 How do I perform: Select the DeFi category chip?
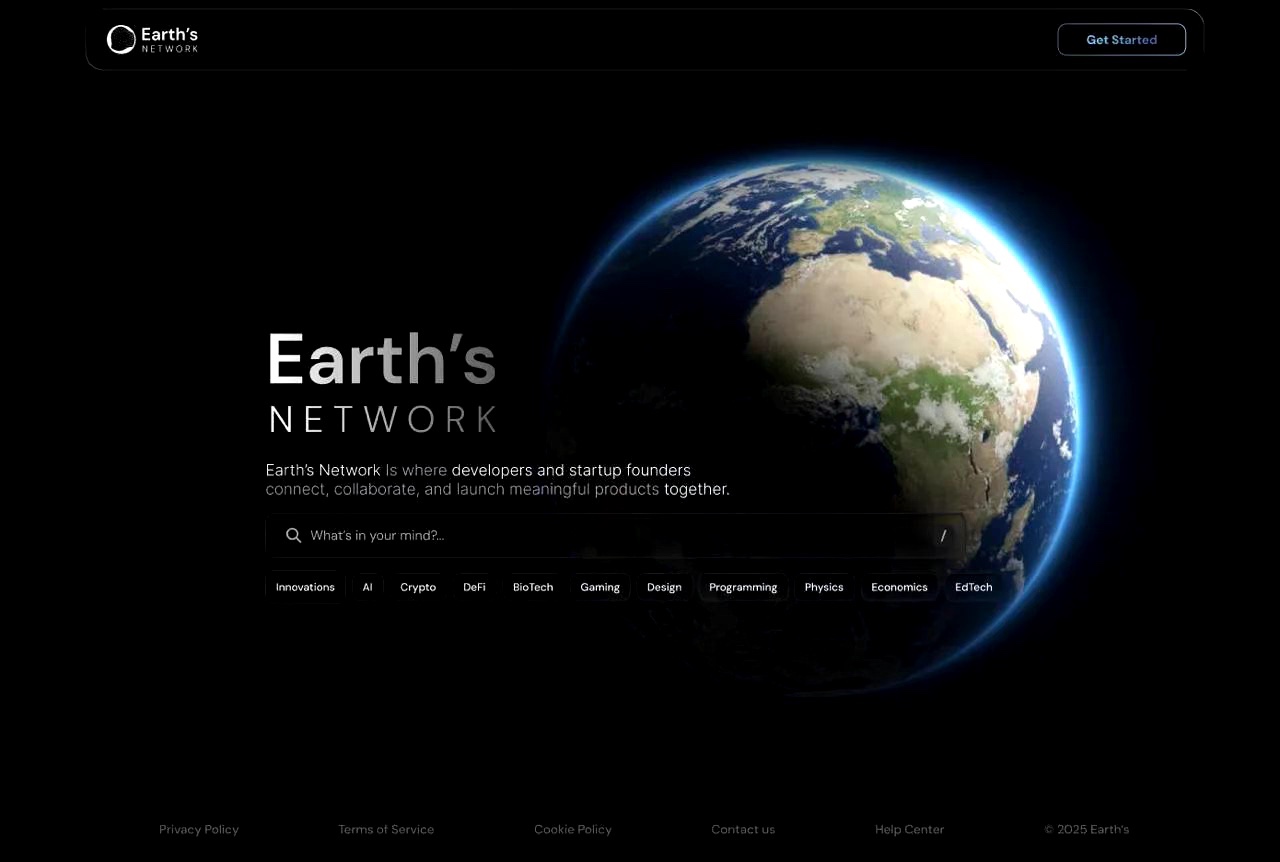click(x=474, y=587)
